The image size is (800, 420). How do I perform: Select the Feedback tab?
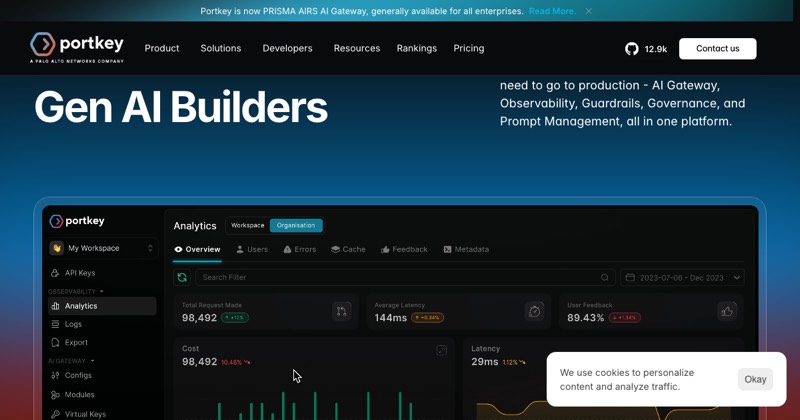404,250
